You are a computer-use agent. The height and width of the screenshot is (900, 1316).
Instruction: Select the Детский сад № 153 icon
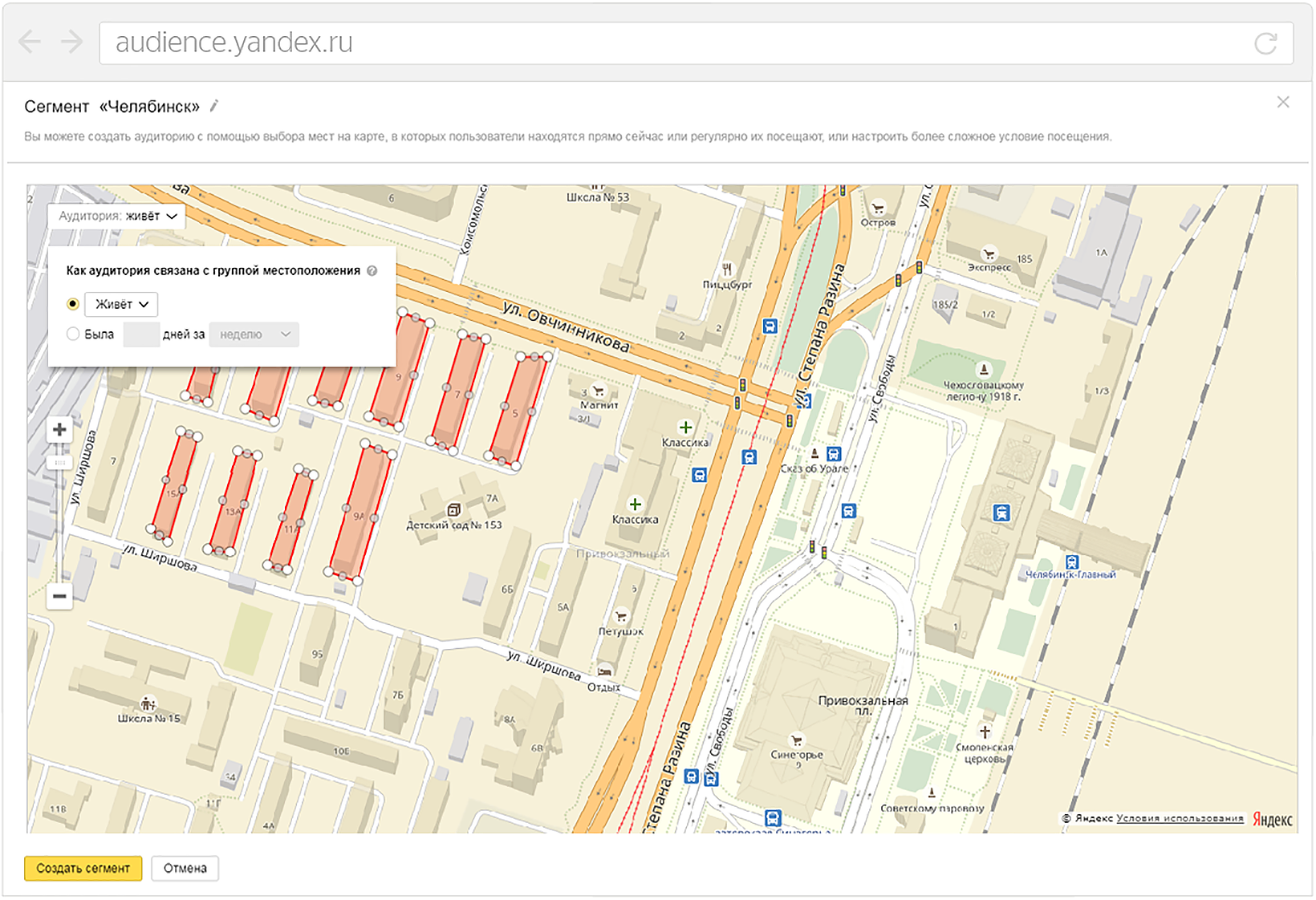tap(453, 510)
